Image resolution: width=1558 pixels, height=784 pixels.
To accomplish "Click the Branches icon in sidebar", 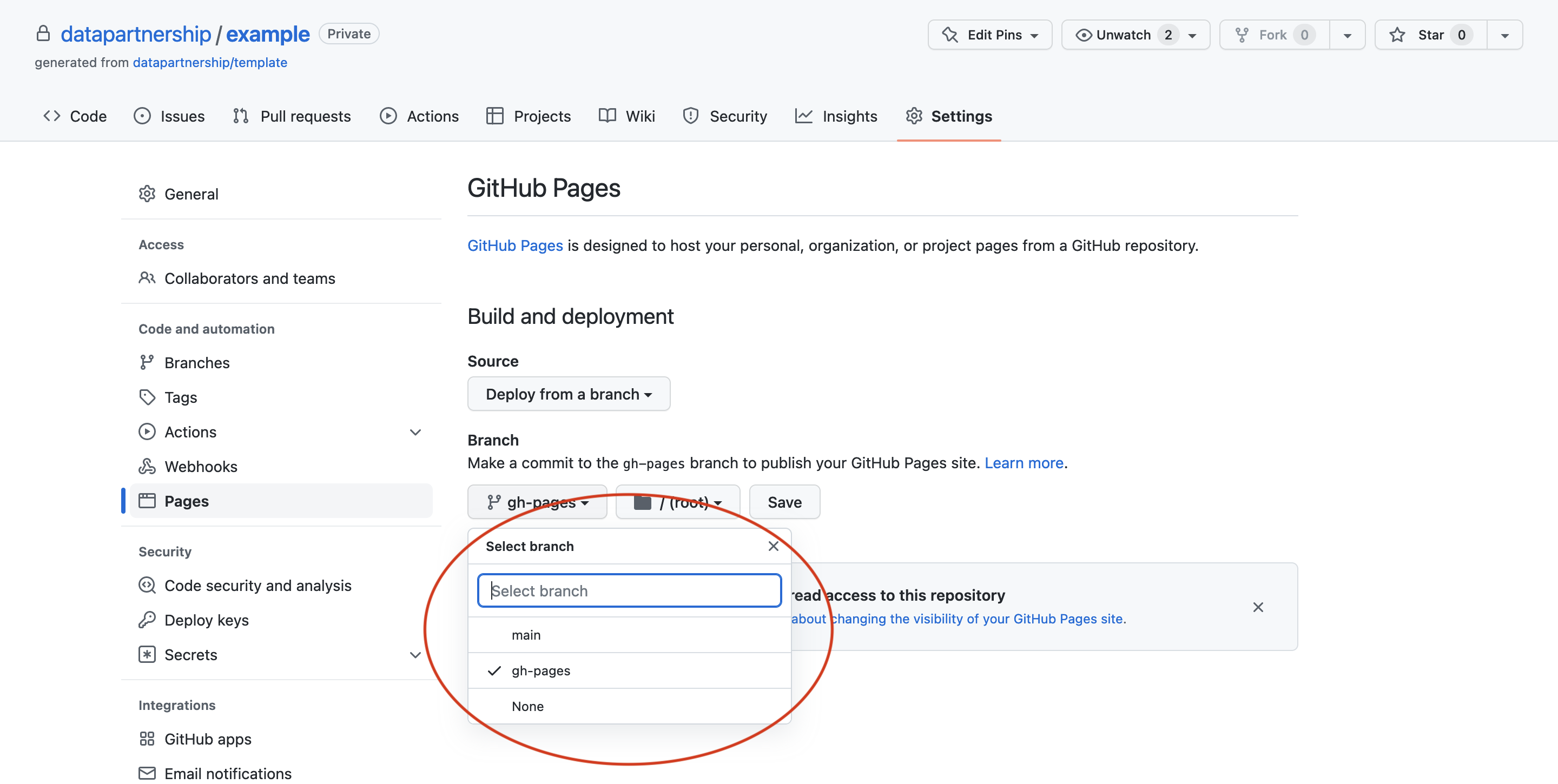I will [147, 362].
